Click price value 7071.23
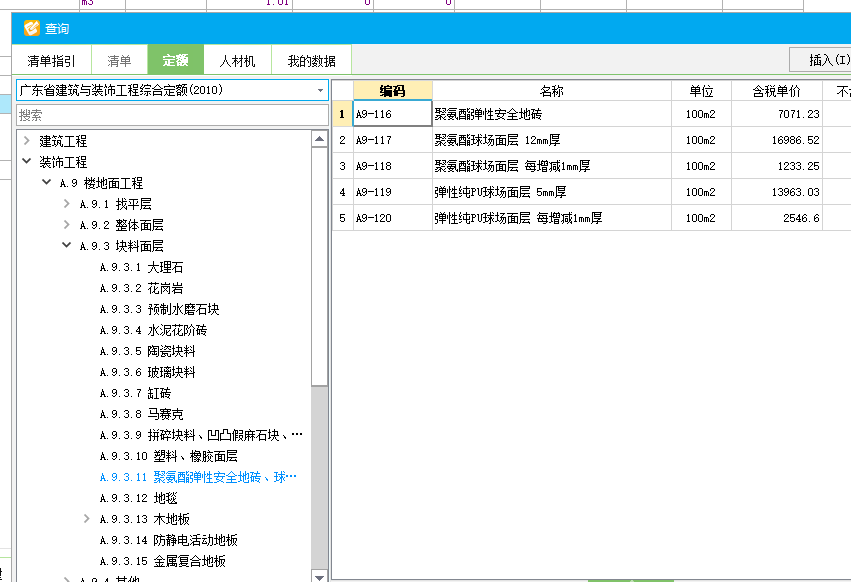Image resolution: width=851 pixels, height=582 pixels. coord(798,114)
